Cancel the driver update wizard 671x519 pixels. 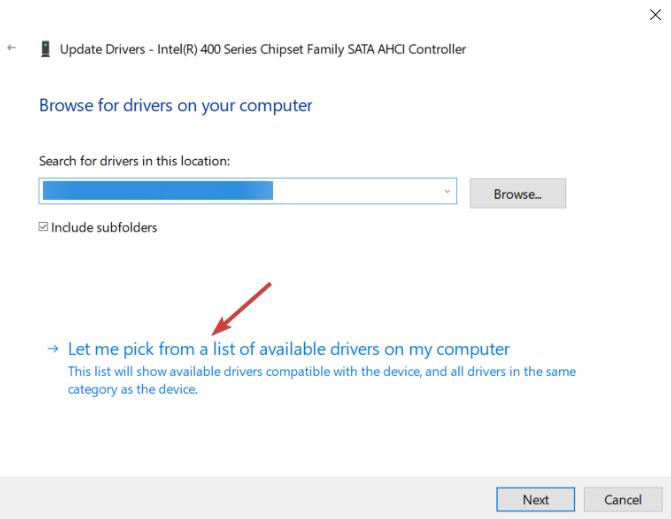click(x=623, y=499)
